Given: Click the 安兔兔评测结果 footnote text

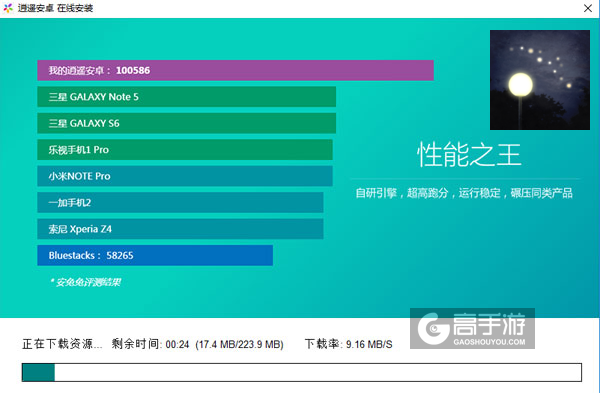Looking at the screenshot, I should (x=85, y=282).
